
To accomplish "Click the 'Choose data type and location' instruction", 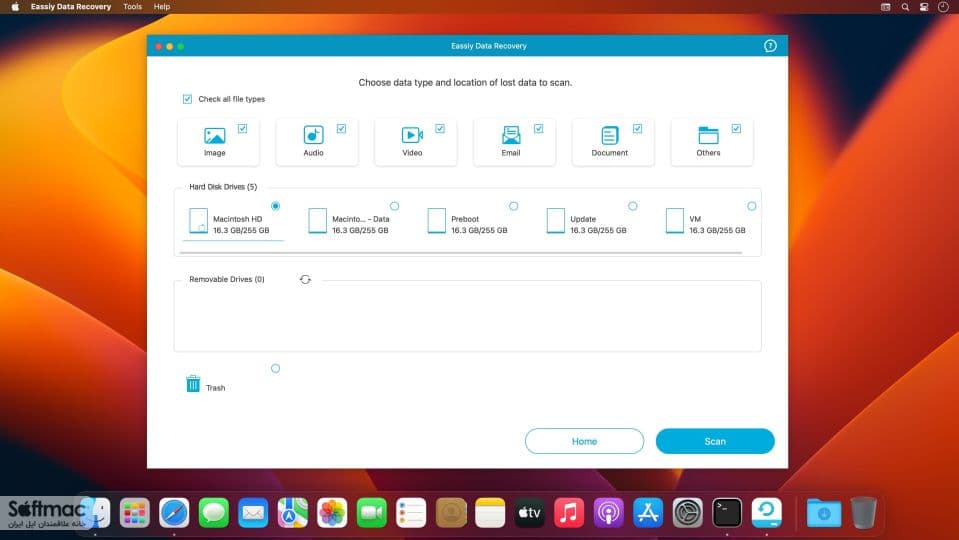I will [x=465, y=83].
